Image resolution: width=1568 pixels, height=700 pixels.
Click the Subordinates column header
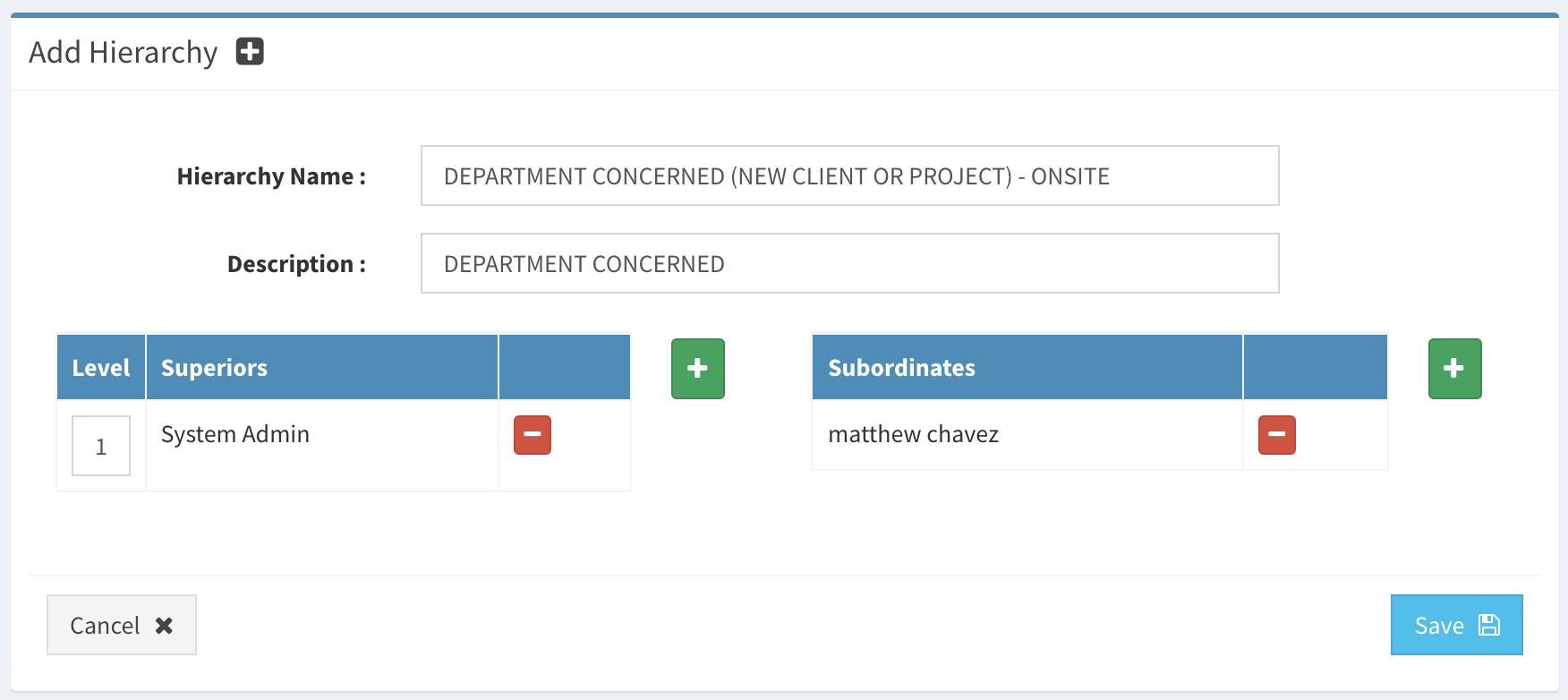click(x=901, y=368)
